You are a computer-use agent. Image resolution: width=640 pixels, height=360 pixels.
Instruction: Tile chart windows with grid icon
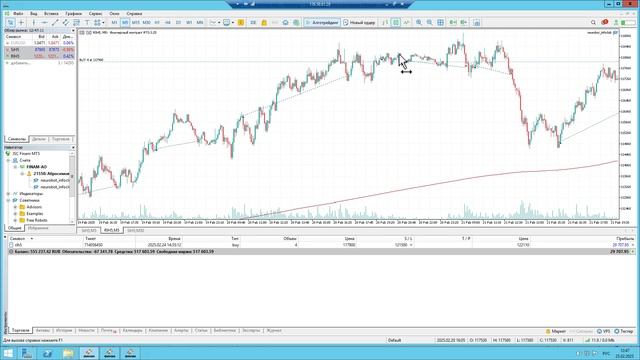440,22
